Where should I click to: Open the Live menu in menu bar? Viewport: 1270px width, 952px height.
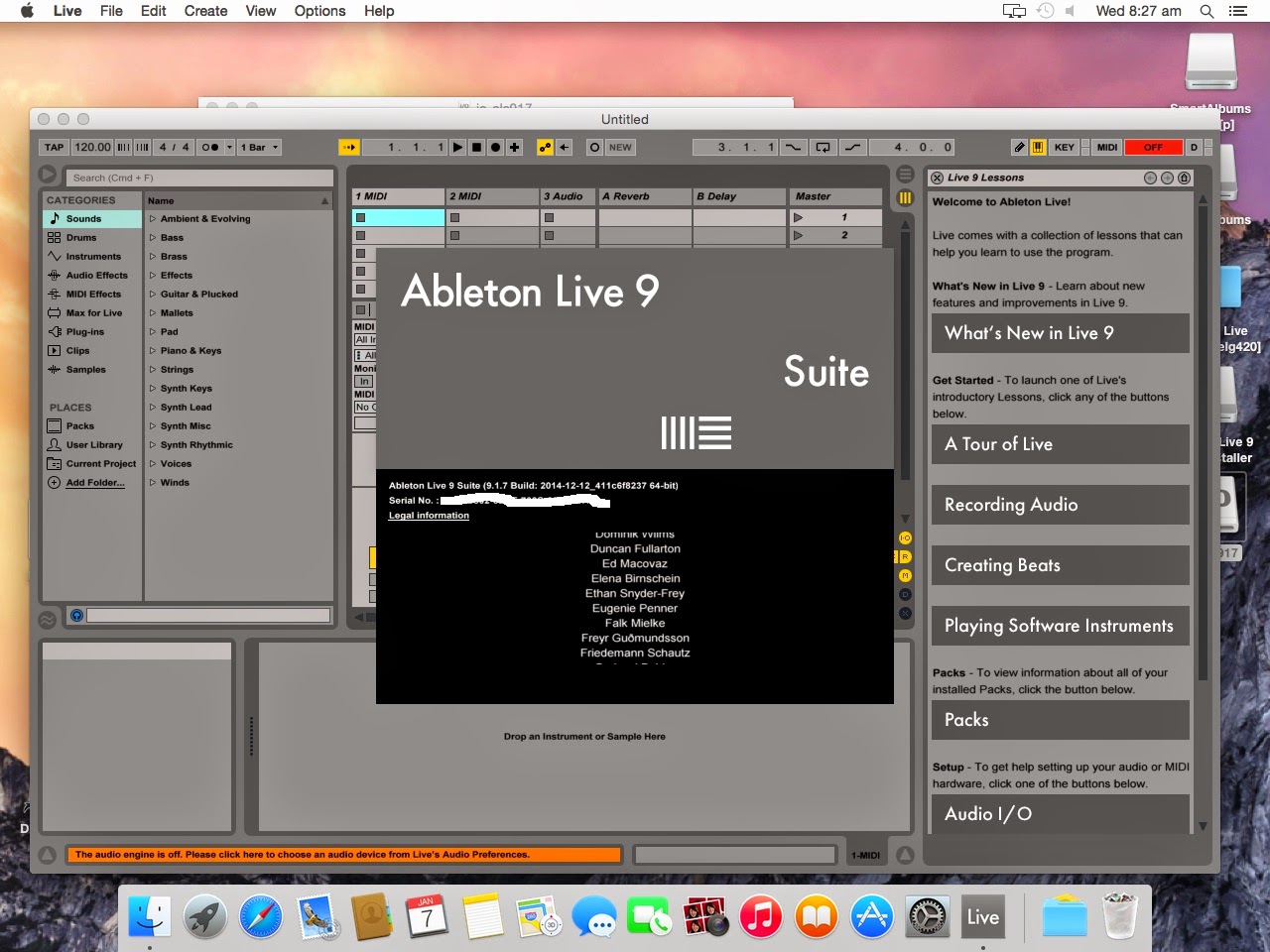(67, 11)
